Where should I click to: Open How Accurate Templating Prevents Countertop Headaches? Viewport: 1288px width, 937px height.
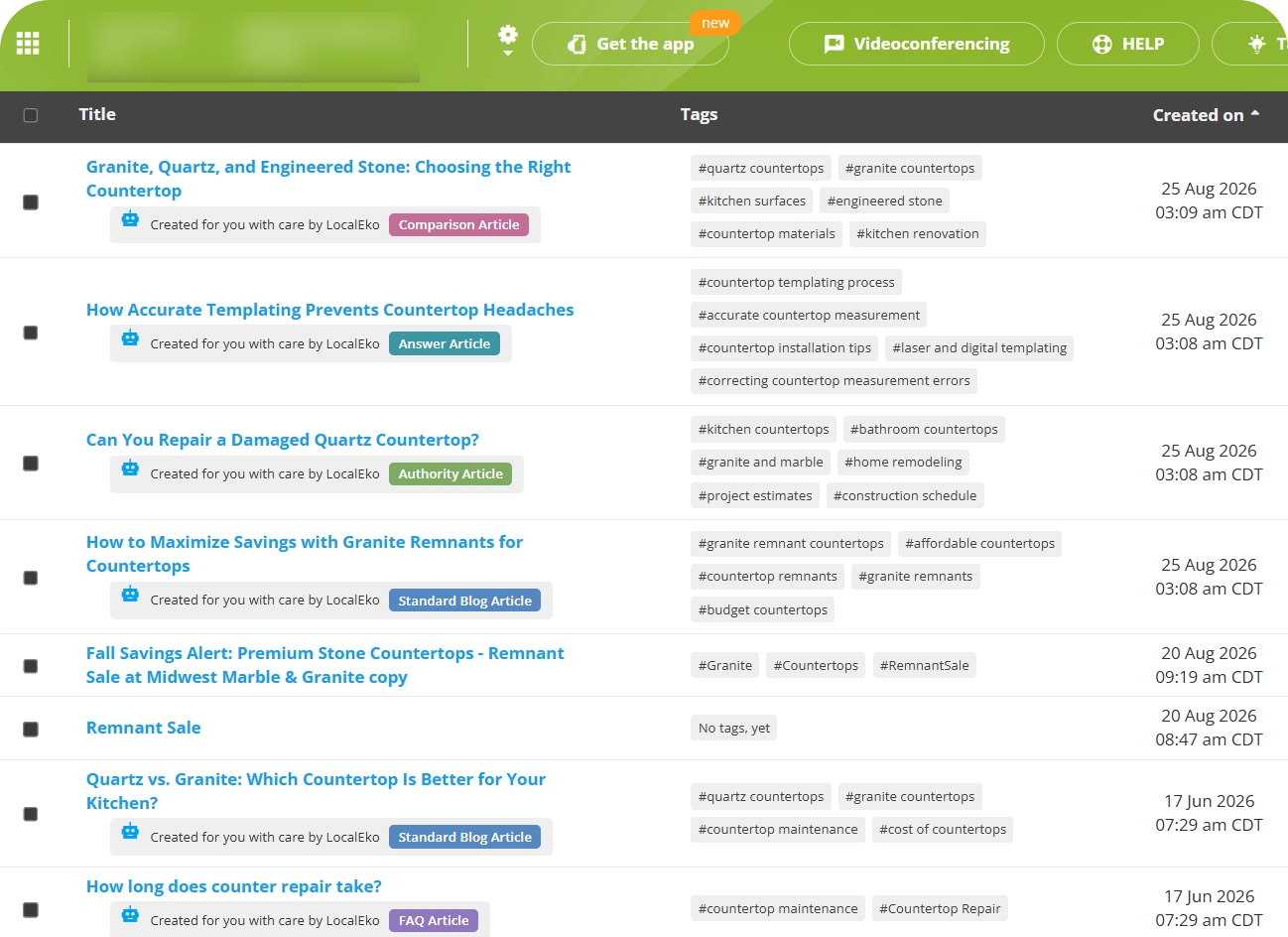329,310
